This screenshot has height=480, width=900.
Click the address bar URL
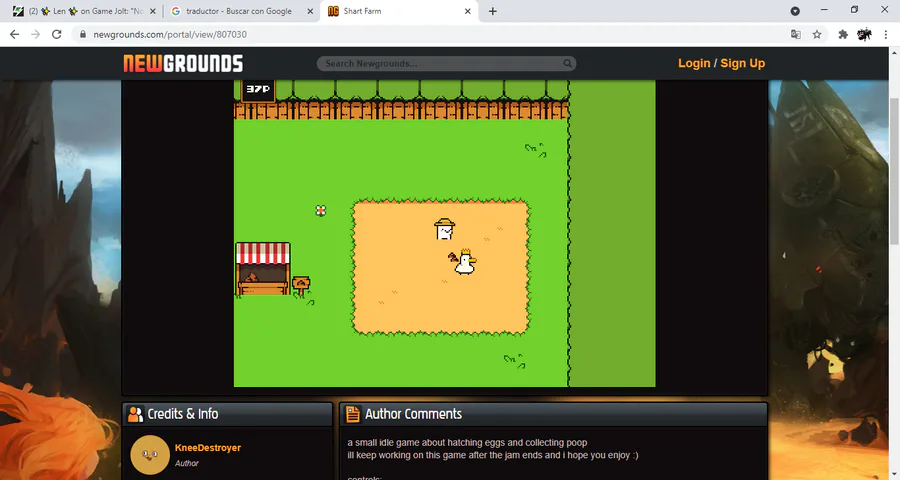click(x=170, y=34)
